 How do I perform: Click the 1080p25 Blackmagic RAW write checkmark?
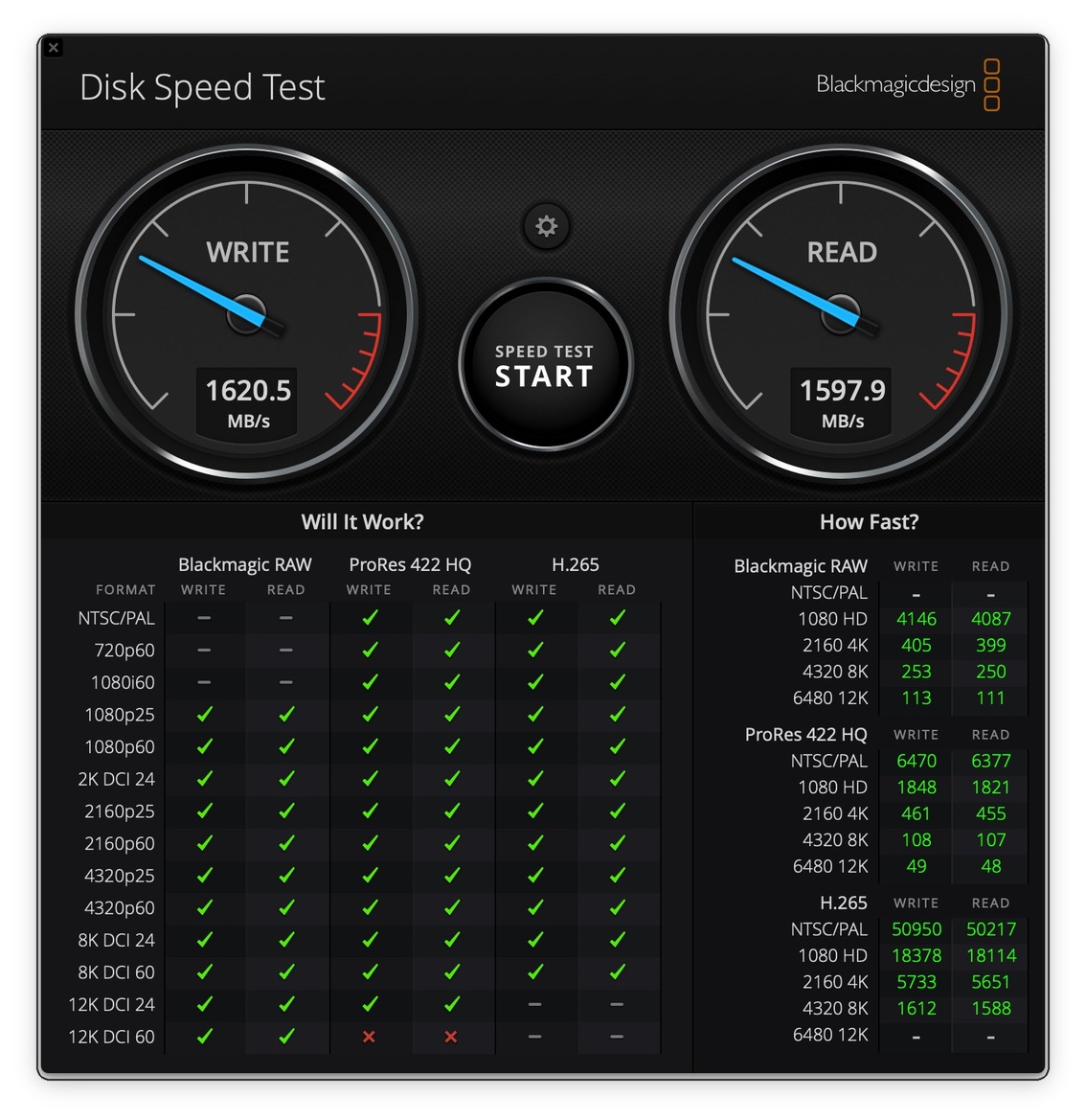[204, 714]
